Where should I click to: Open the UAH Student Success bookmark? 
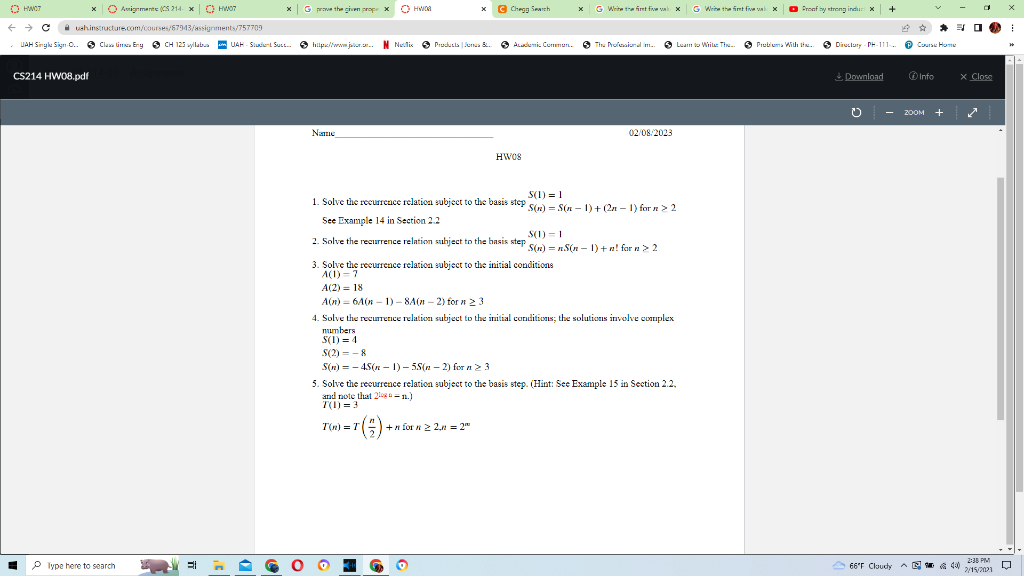[x=253, y=45]
